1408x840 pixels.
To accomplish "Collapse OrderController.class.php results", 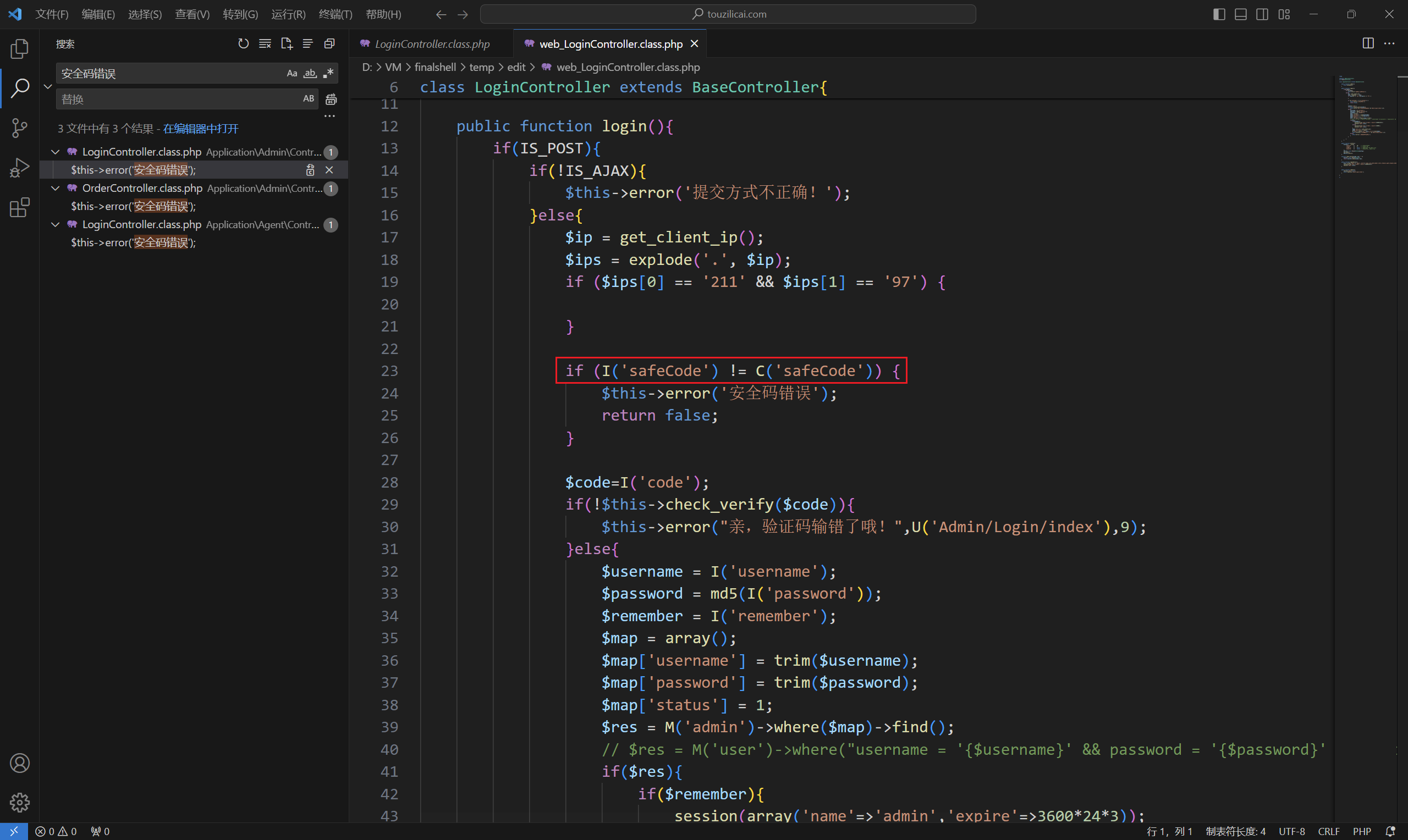I will pos(55,188).
